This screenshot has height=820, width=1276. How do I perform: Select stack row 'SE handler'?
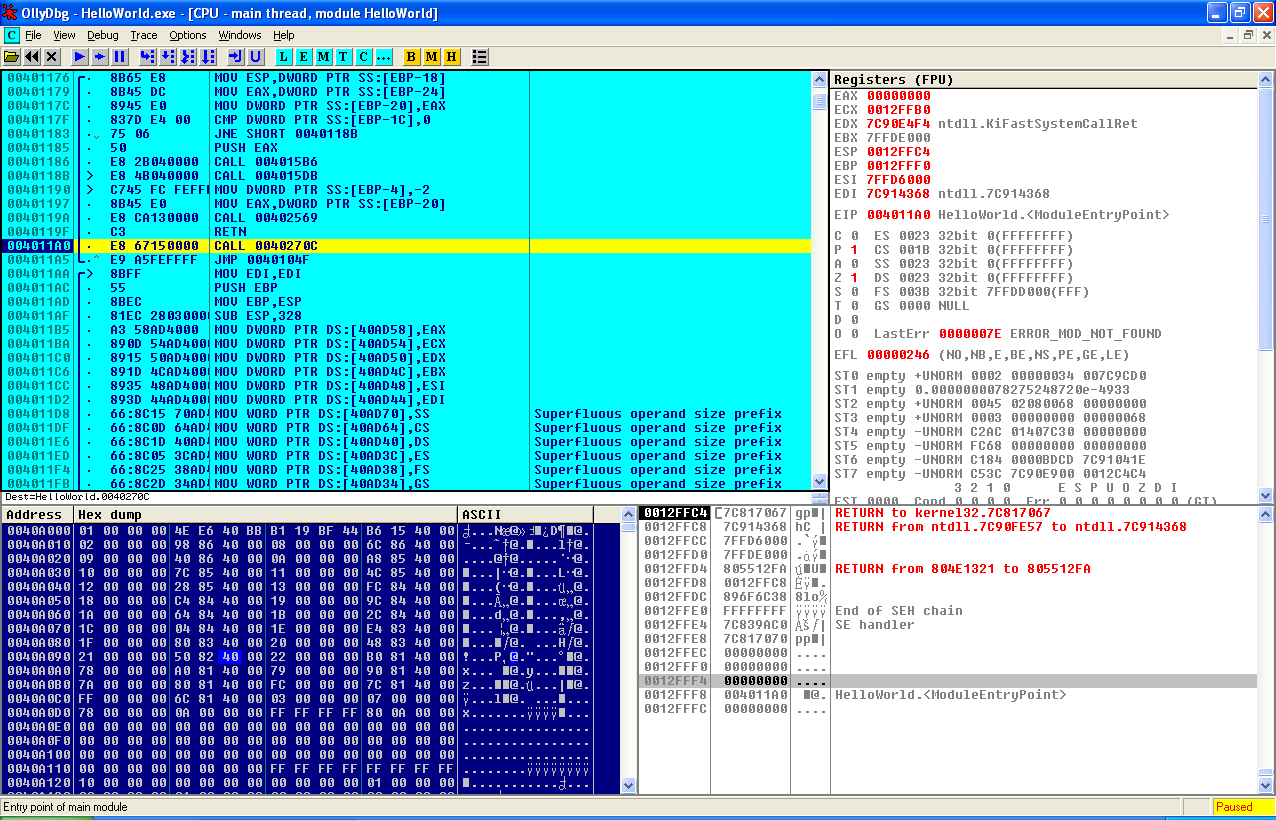click(874, 625)
